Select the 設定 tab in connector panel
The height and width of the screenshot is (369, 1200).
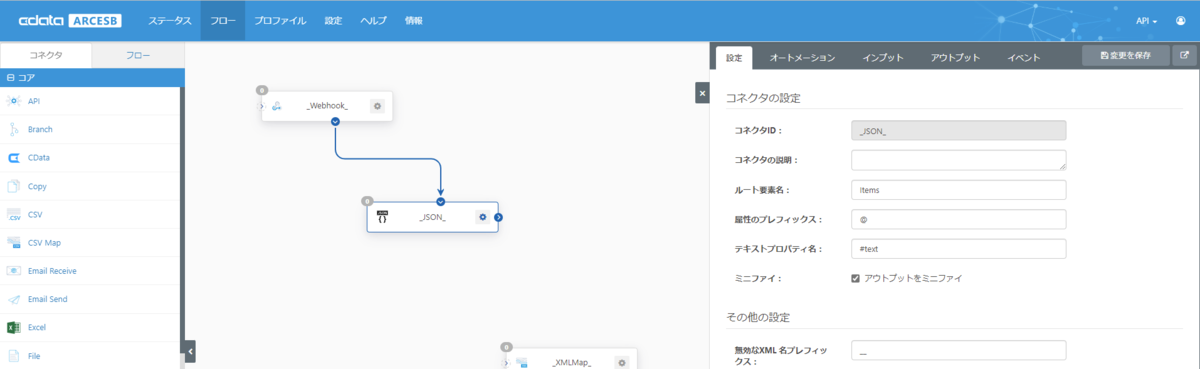tap(734, 57)
